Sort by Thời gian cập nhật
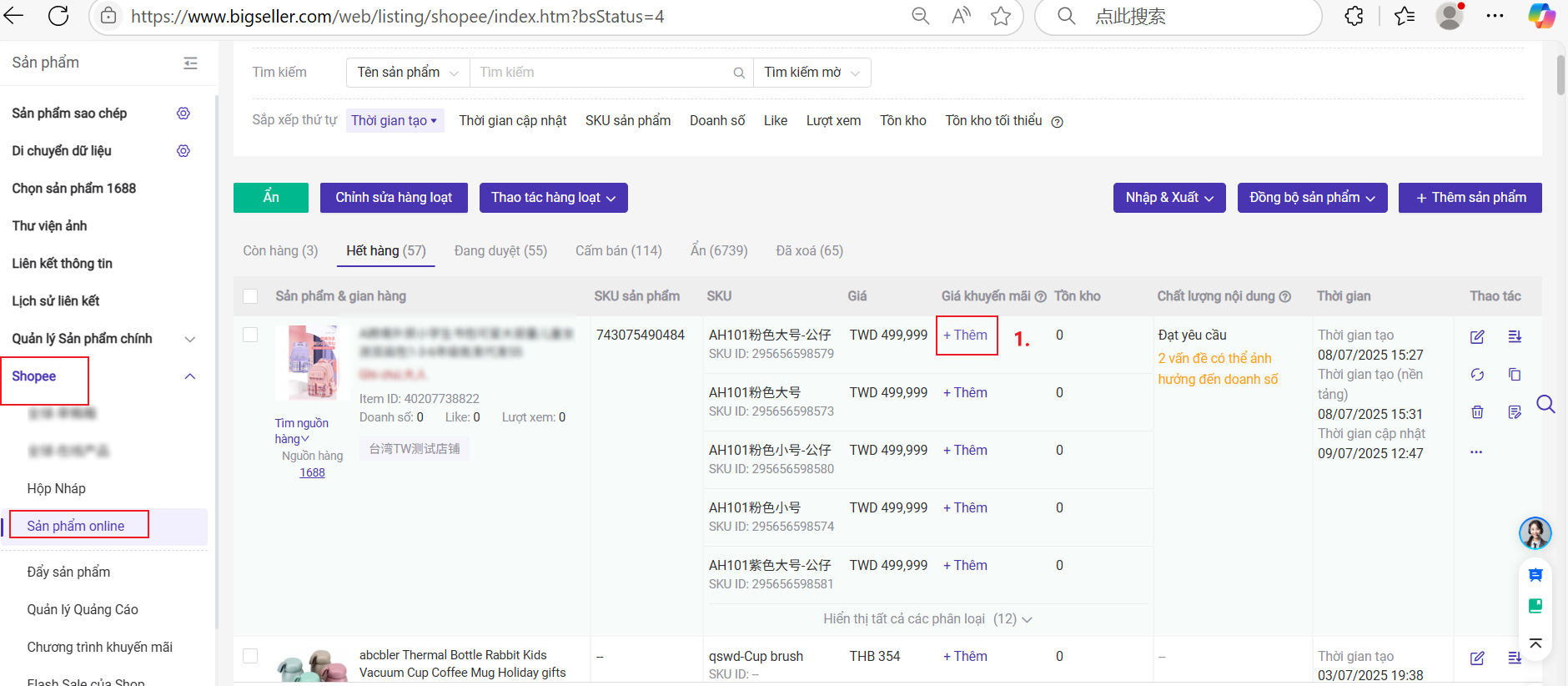The image size is (1568, 686). (x=513, y=121)
